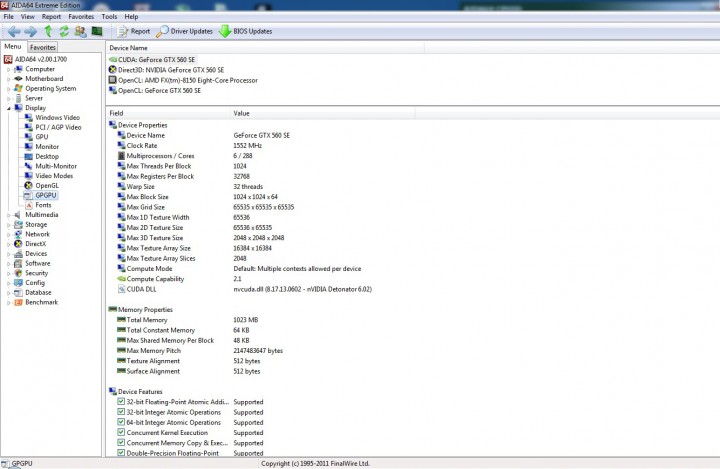This screenshot has width=720, height=469.
Task: Select the PCI / AGP Video icon
Action: point(28,127)
